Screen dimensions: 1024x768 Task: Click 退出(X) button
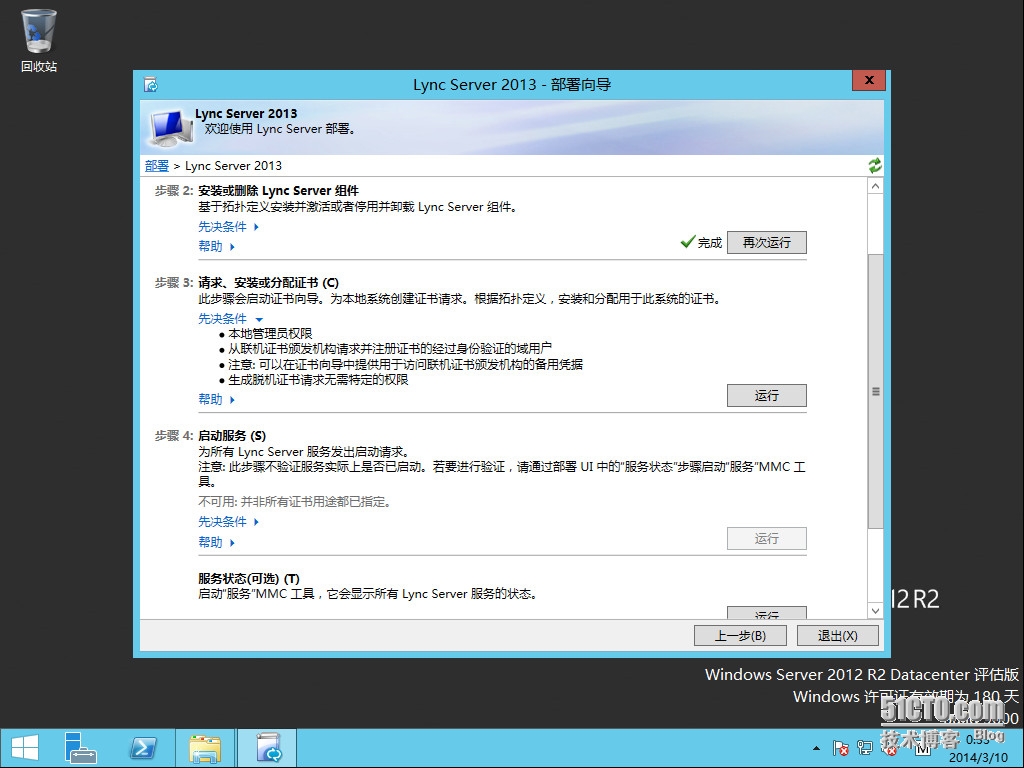[x=837, y=635]
